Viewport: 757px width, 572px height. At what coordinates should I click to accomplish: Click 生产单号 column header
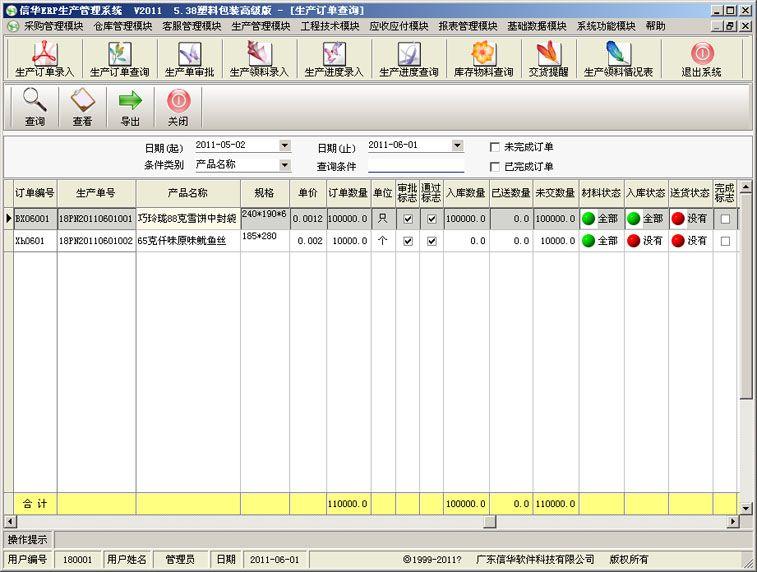coord(96,193)
